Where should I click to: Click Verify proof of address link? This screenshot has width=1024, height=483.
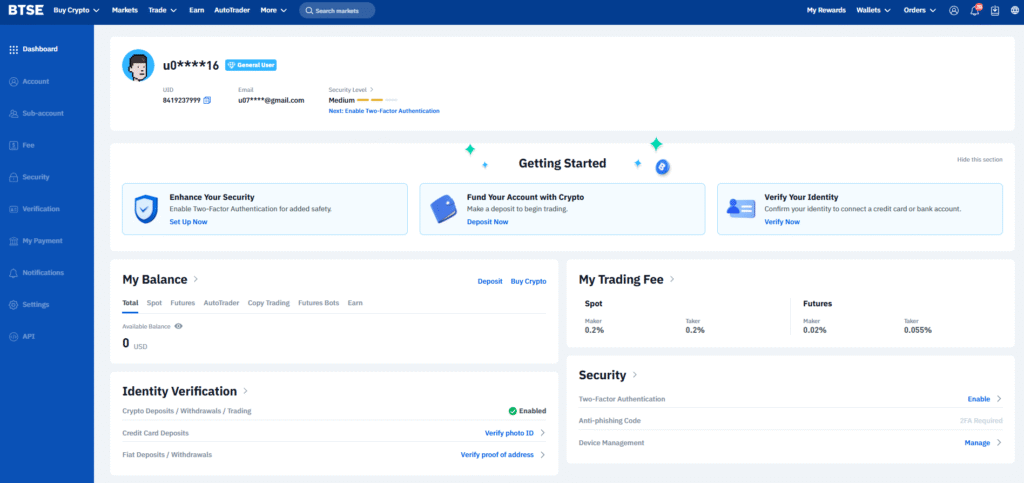(497, 454)
